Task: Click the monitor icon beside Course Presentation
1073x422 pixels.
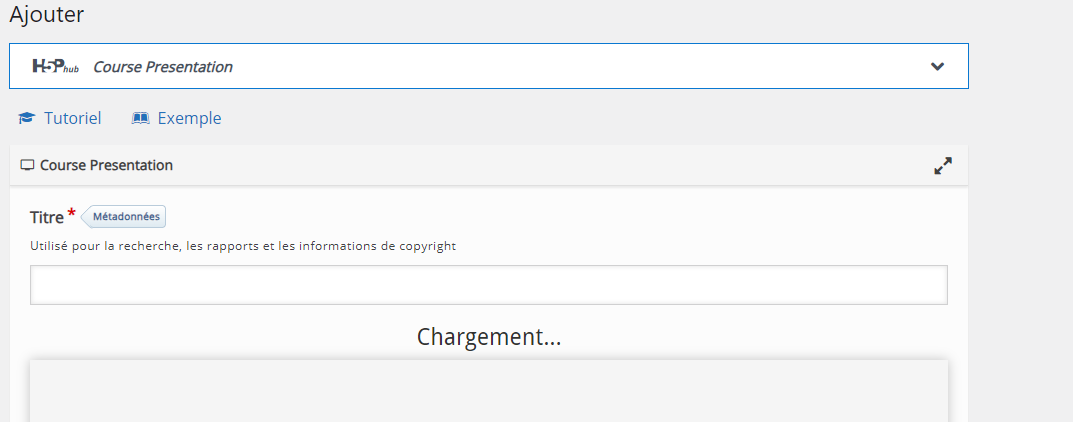Action: tap(27, 166)
